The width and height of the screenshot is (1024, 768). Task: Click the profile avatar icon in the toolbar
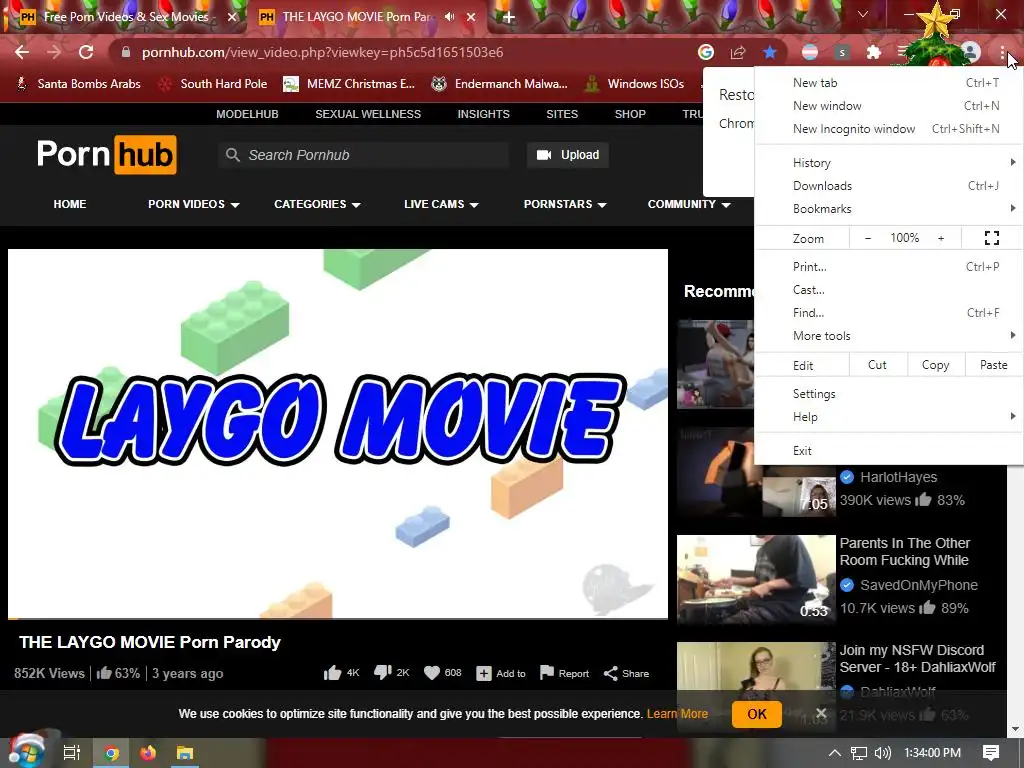pos(970,52)
